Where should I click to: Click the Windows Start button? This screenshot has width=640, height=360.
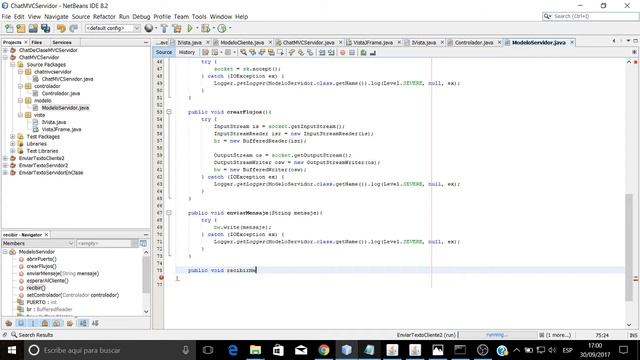click(11, 350)
